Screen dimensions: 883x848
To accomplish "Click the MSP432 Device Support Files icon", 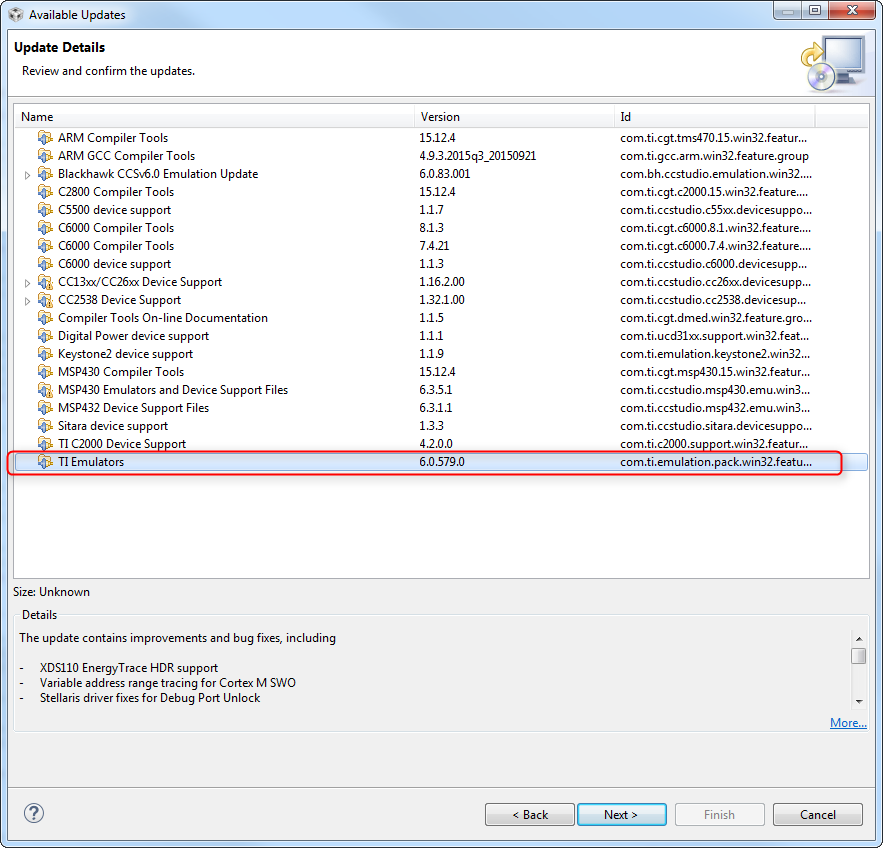I will 45,408.
